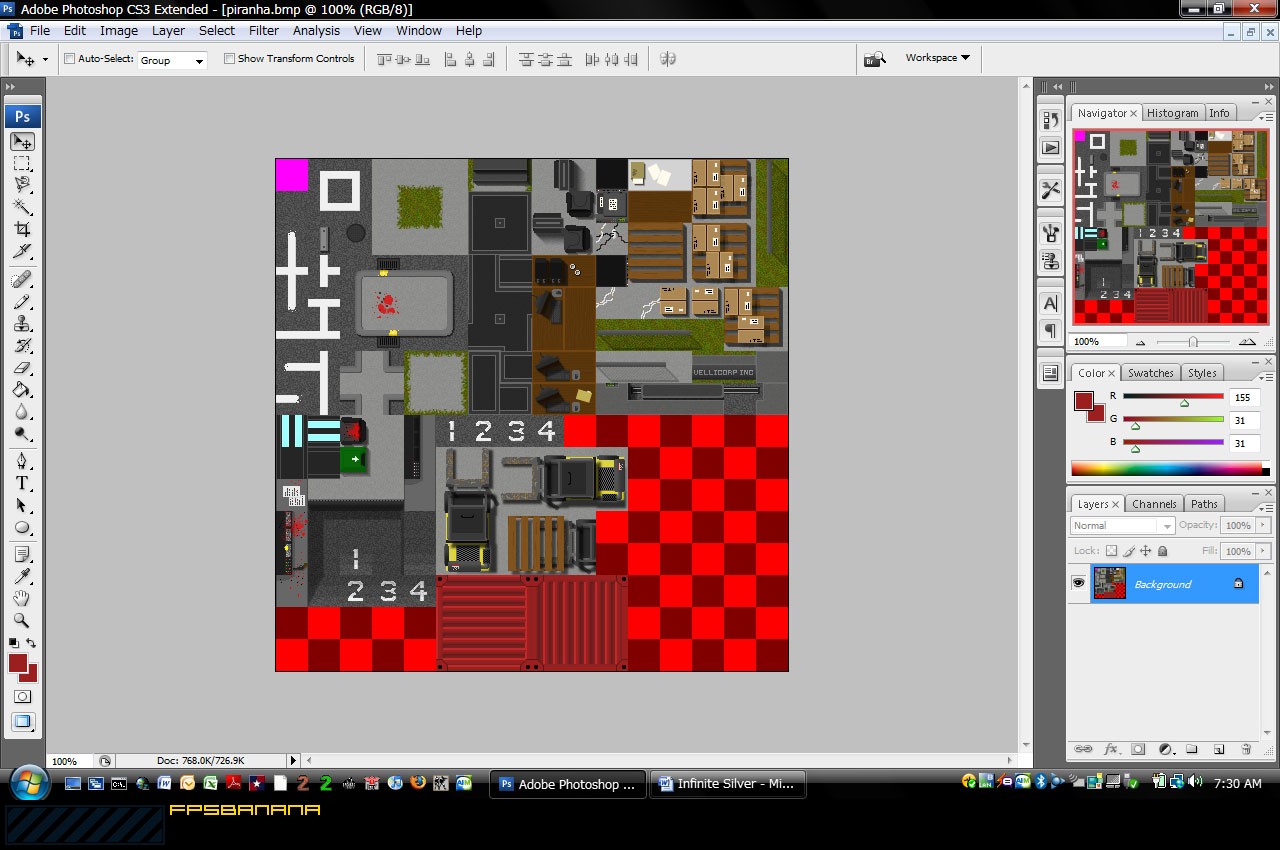Select the Ellipse shape tool

tap(22, 527)
